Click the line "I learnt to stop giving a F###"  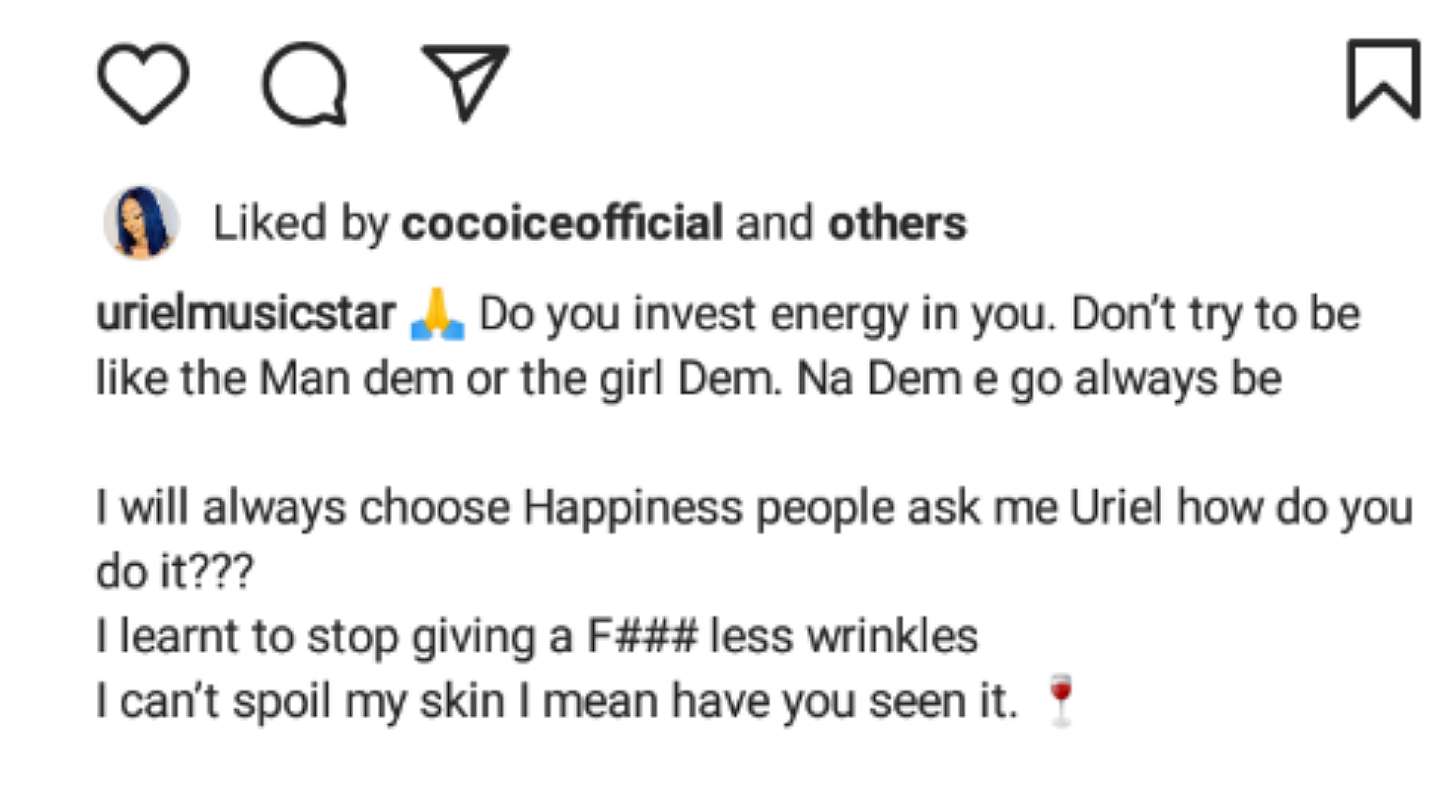point(395,637)
